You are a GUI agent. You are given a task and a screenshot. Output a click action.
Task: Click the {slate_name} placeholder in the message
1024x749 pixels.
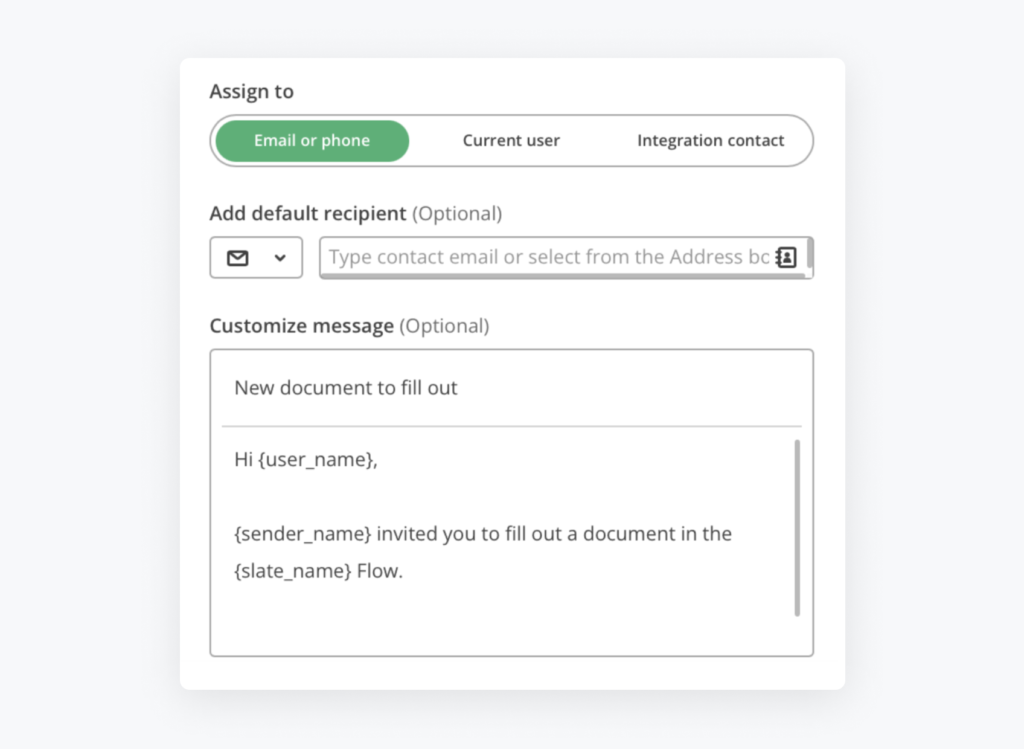tap(293, 574)
